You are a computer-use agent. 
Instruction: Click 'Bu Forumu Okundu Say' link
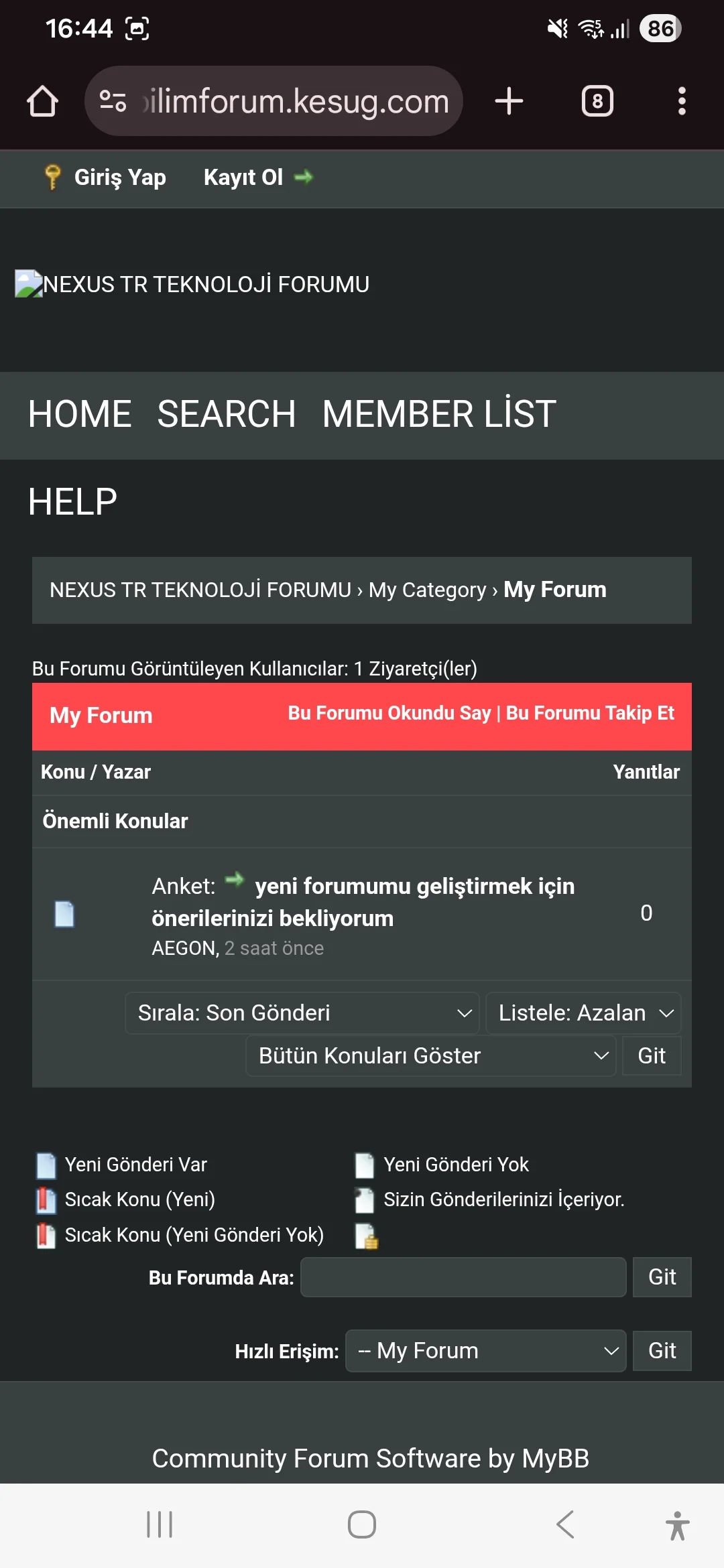pyautogui.click(x=389, y=713)
